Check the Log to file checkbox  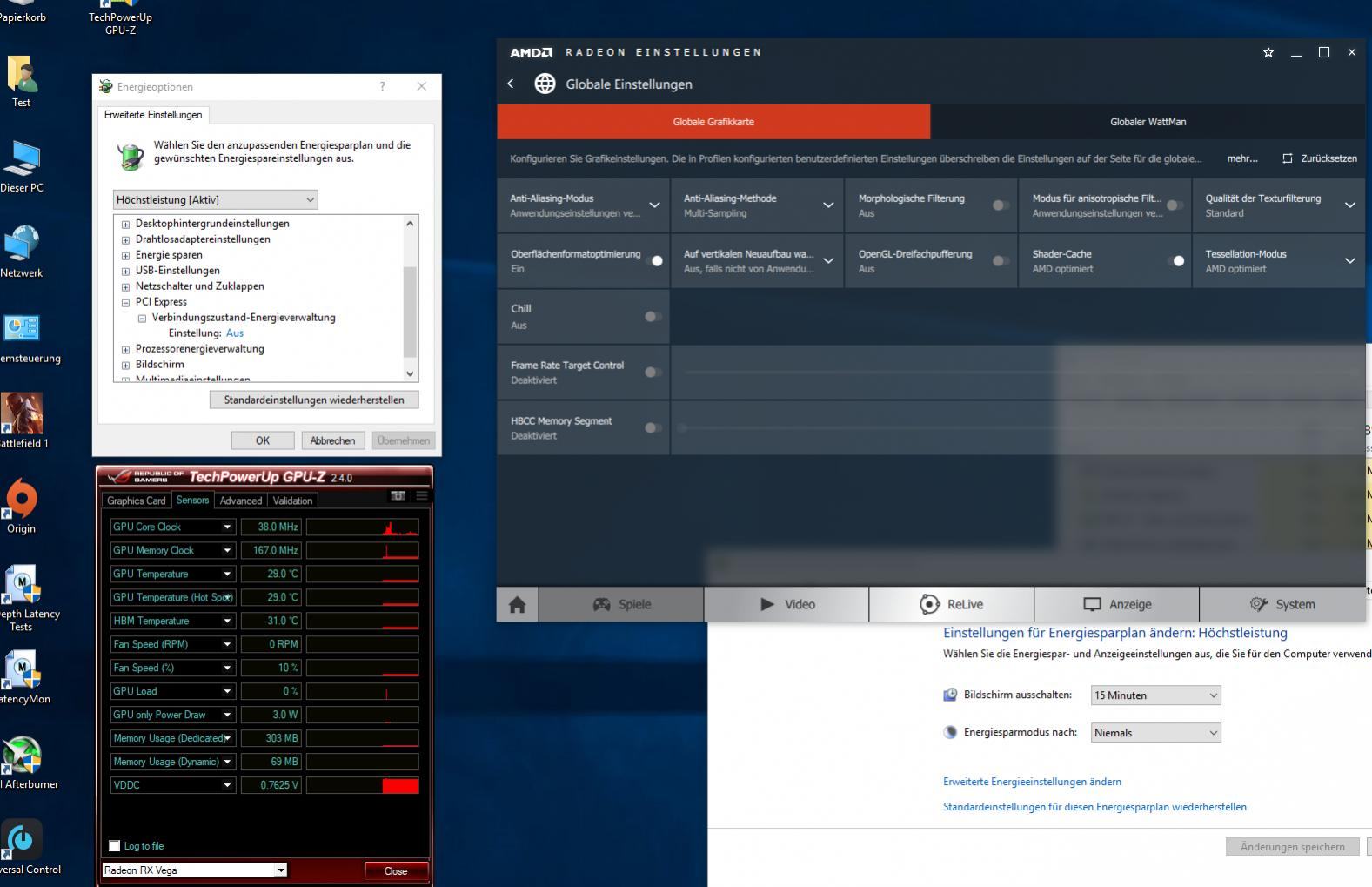click(114, 846)
